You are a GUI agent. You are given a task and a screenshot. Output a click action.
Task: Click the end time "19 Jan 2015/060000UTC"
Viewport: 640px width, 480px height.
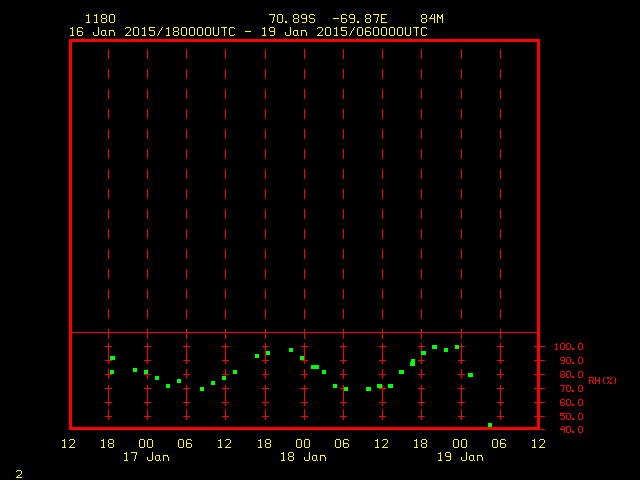click(344, 32)
